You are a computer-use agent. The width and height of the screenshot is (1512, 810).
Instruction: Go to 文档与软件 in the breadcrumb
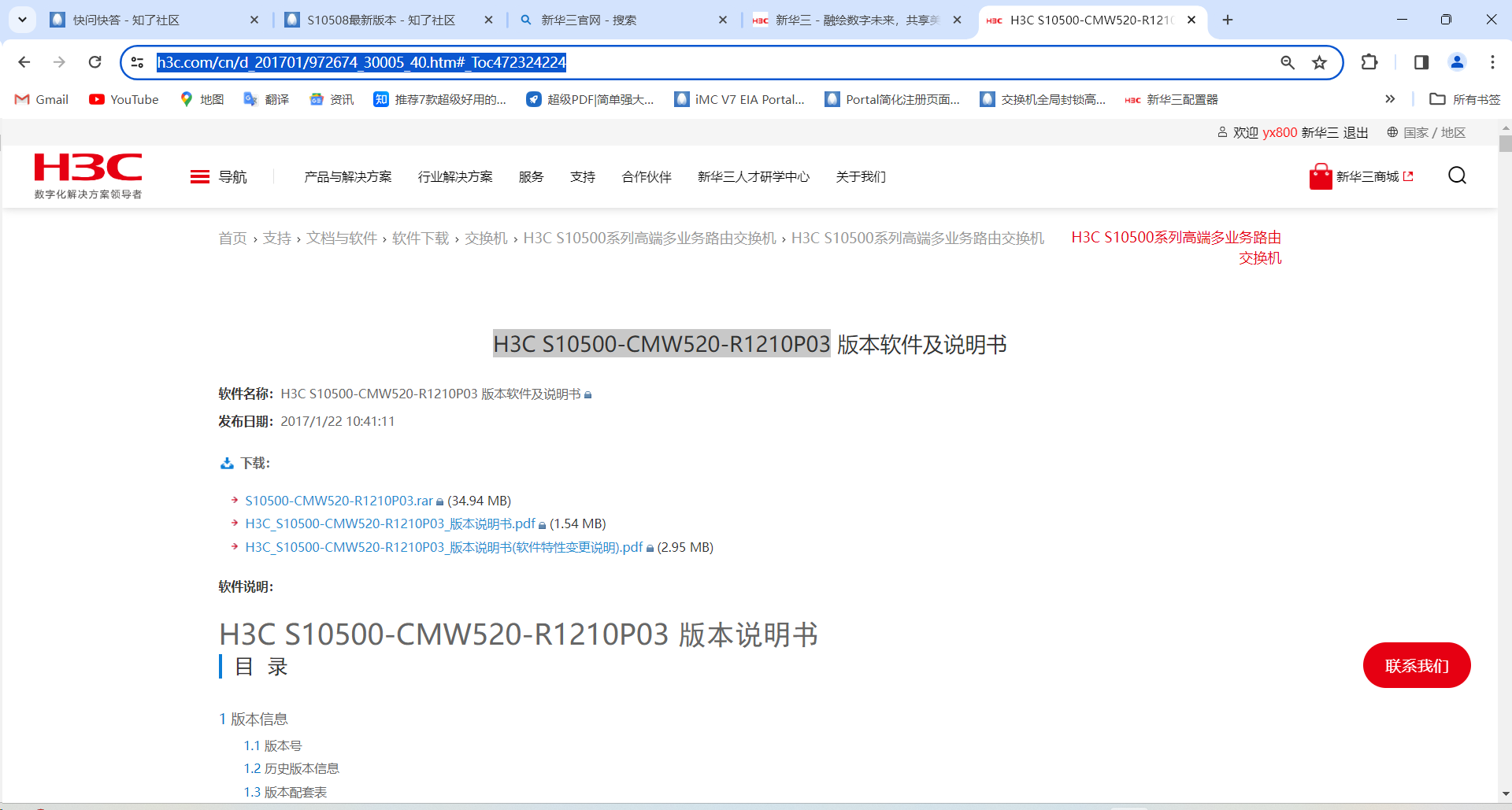tap(342, 239)
